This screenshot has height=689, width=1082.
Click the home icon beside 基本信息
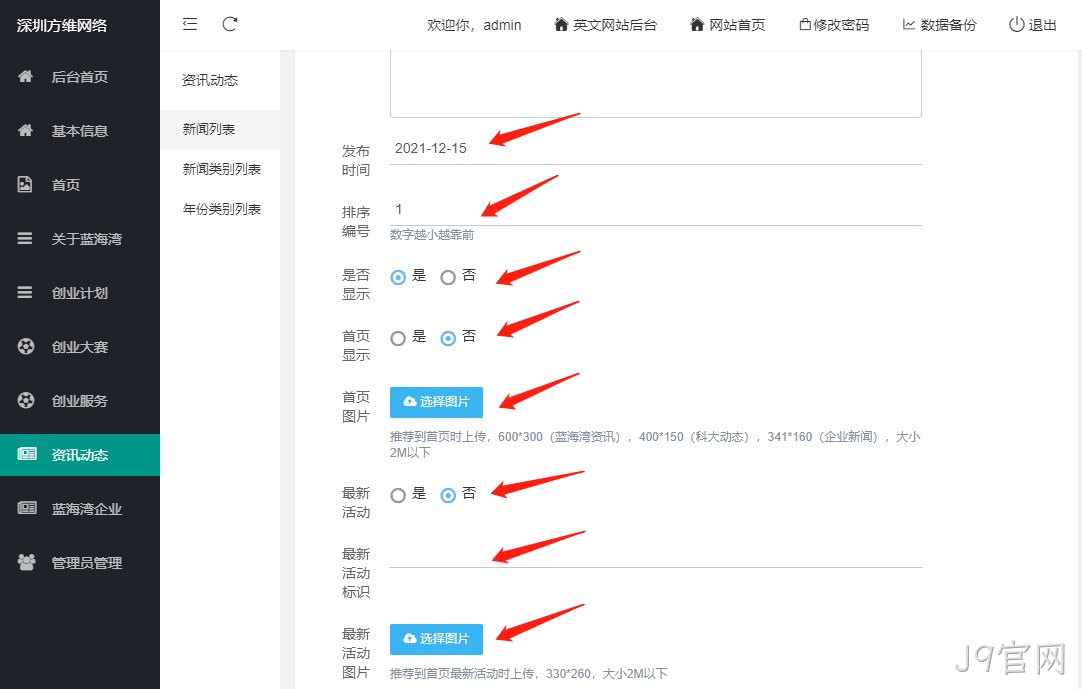coord(26,130)
